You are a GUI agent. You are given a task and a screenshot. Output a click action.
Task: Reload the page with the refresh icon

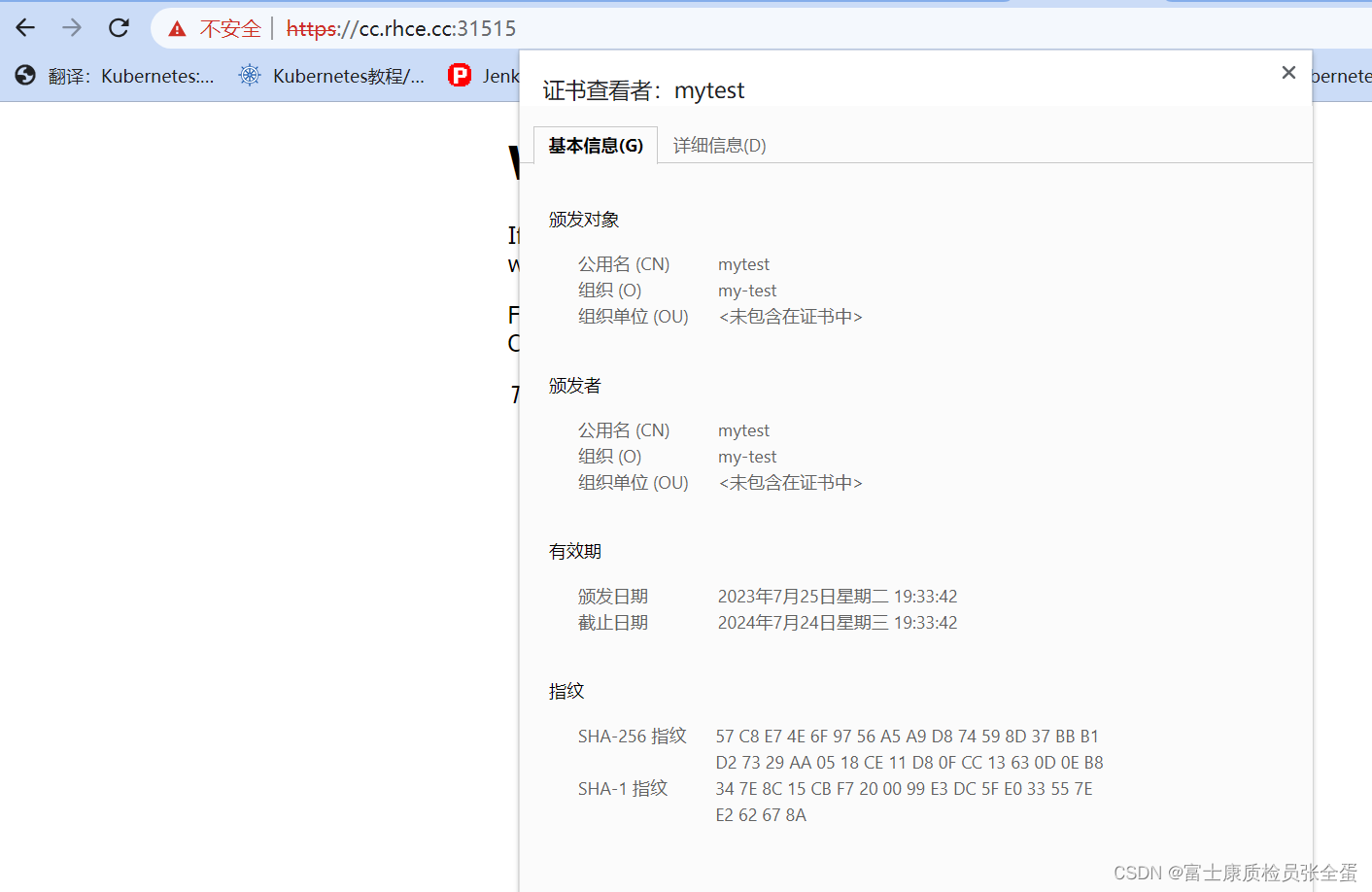click(119, 28)
